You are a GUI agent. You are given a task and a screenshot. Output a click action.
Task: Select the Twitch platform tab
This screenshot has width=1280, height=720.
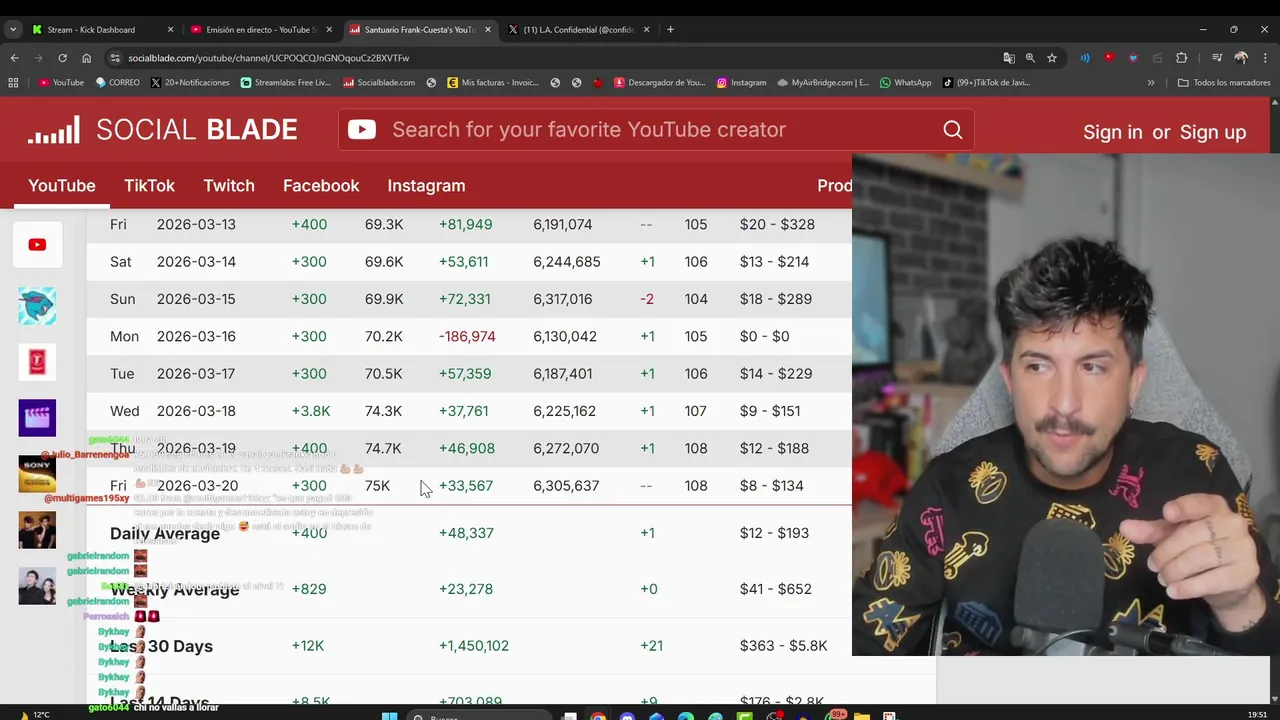tap(229, 186)
